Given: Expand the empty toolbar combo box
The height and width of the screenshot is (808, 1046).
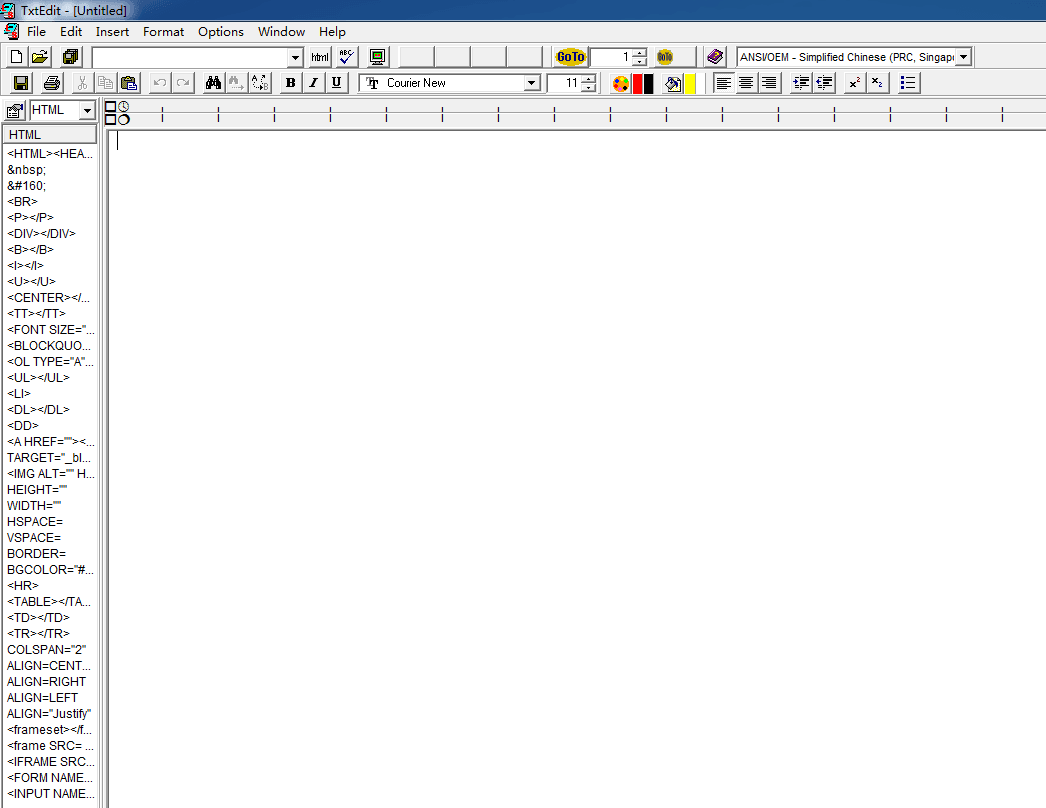Looking at the screenshot, I should click(296, 57).
